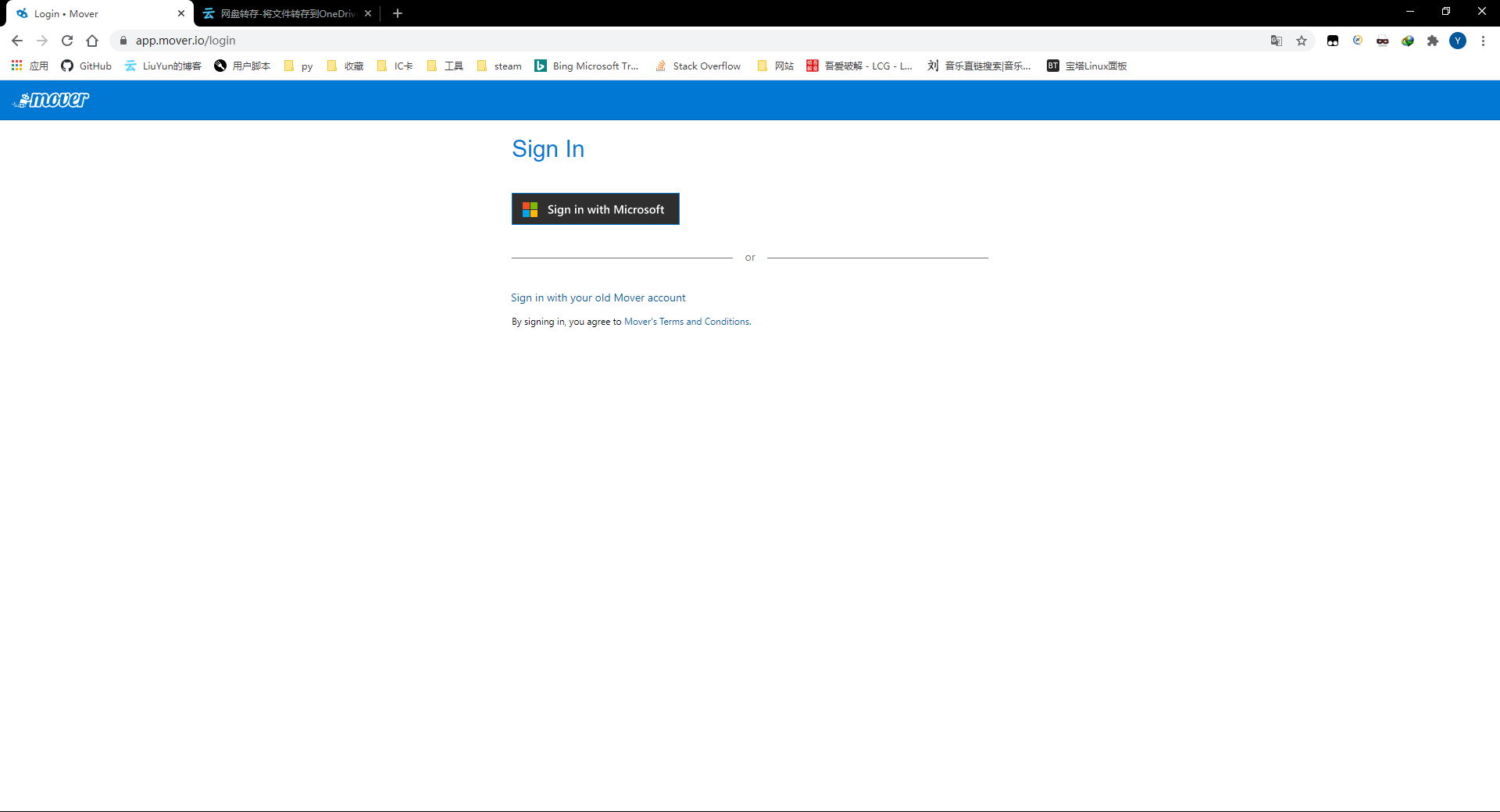The image size is (1500, 812).
Task: Reload the page with refresh icon
Action: pos(67,41)
